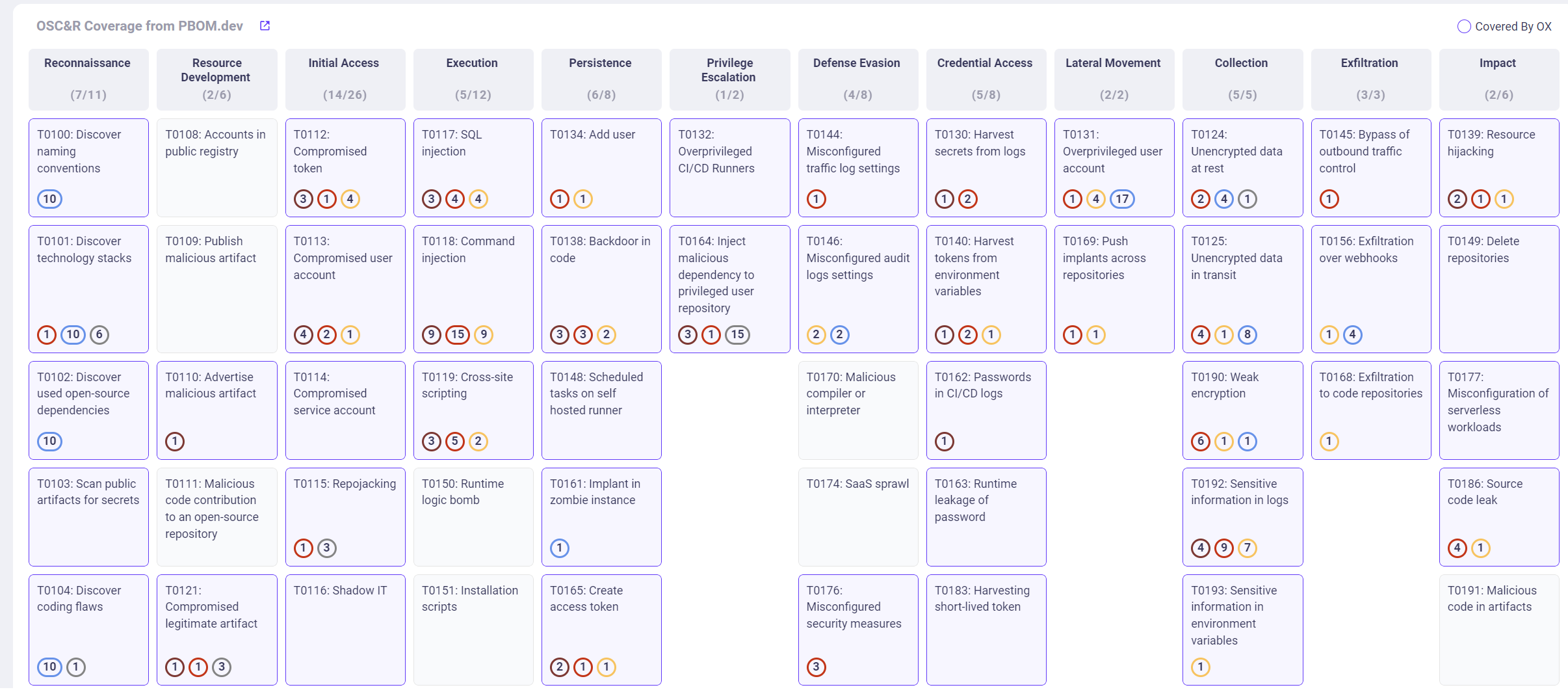Select the Privilege Escalation column header
This screenshot has height=694, width=1568.
coord(729,79)
